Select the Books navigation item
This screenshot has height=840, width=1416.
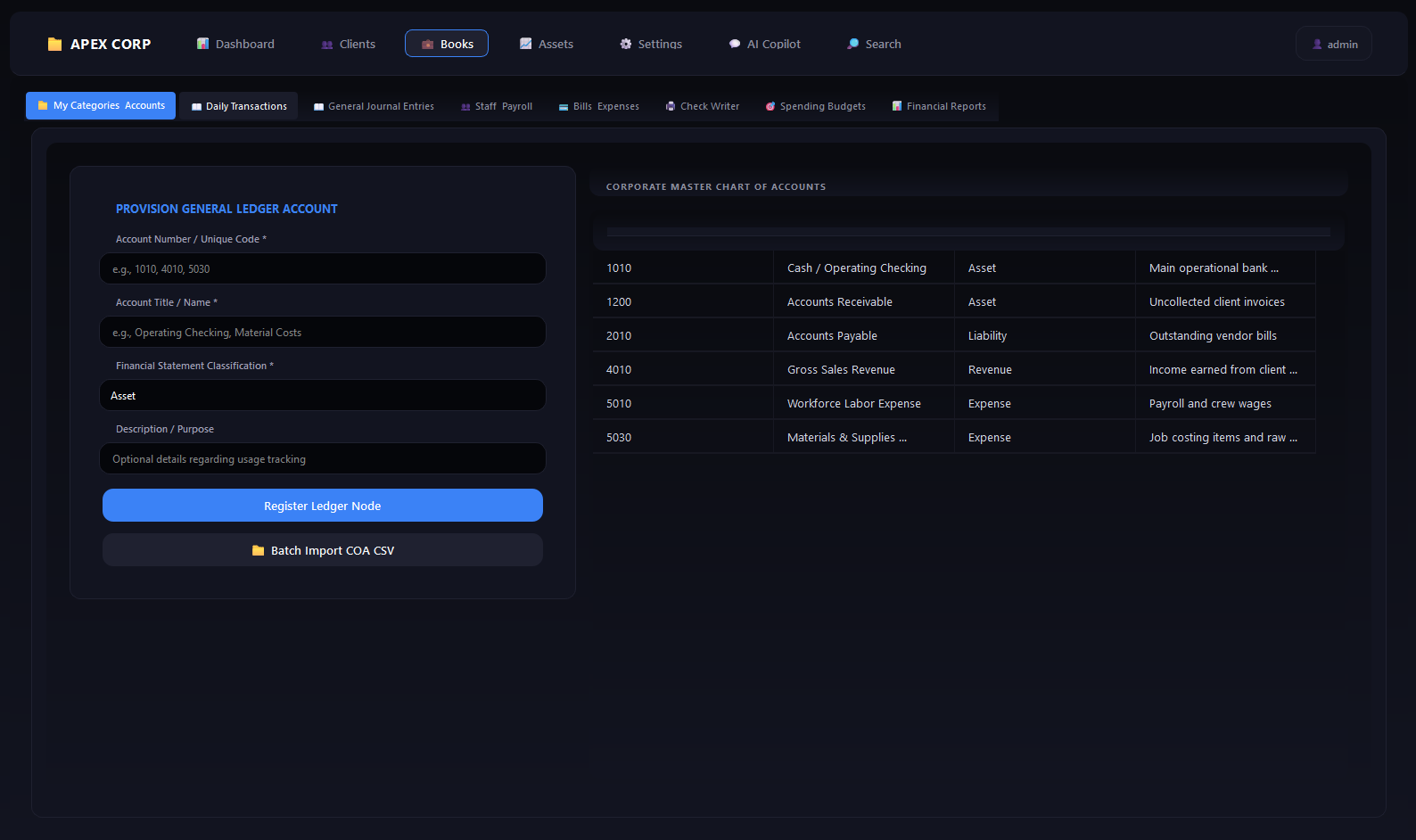[447, 44]
